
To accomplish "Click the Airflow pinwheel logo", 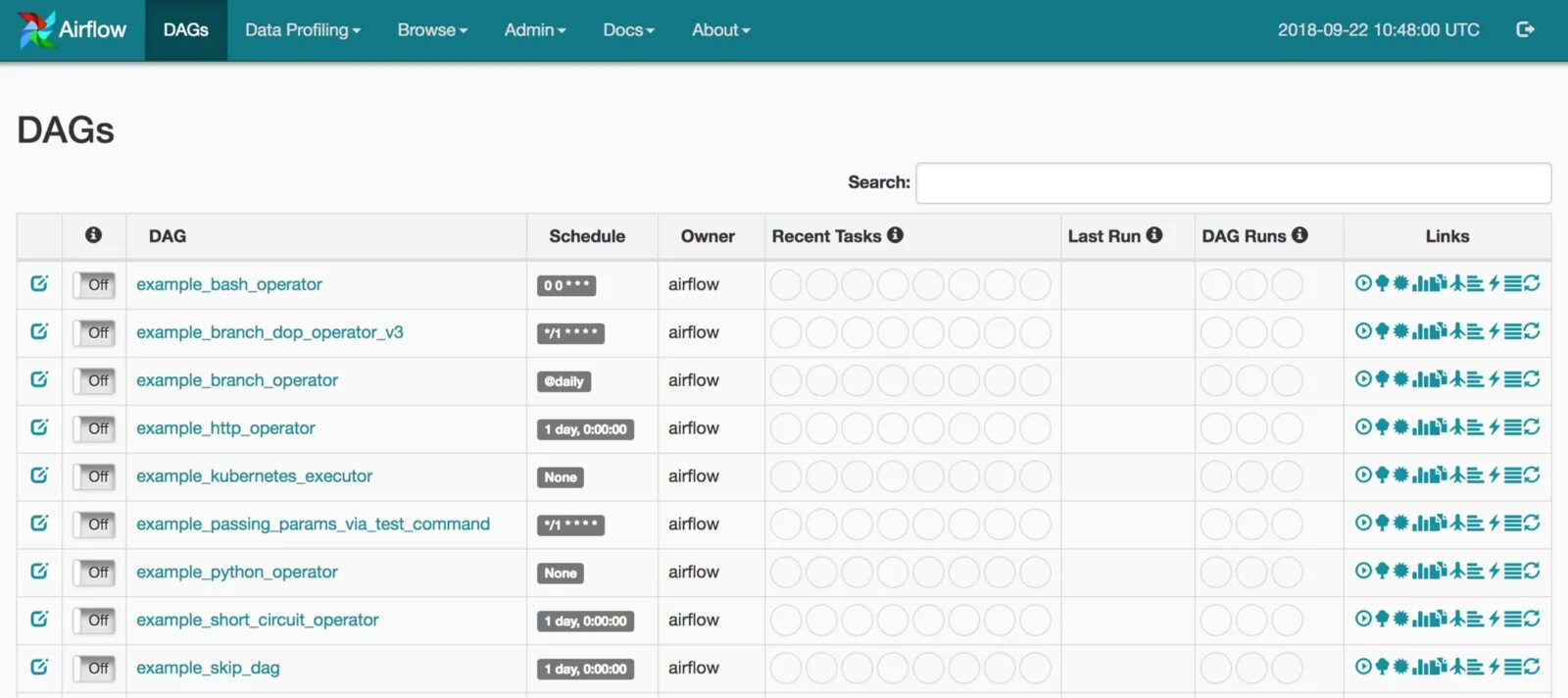I will pos(36,29).
